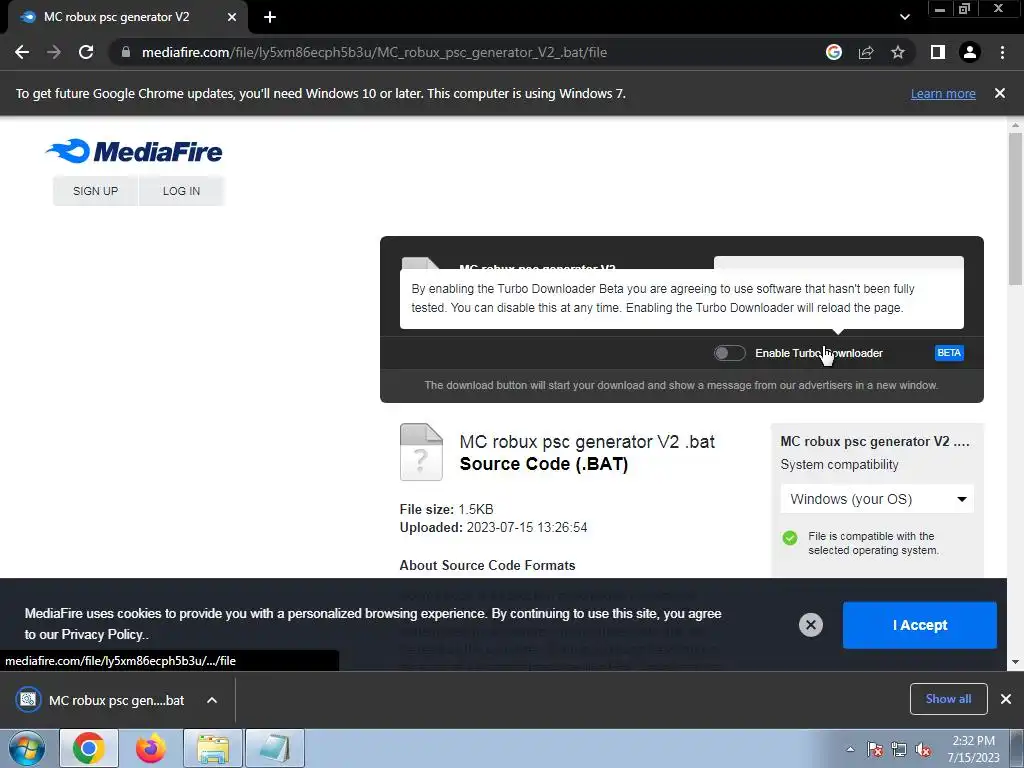Click the 'System compatibility' label
This screenshot has height=768, width=1024.
(x=839, y=464)
